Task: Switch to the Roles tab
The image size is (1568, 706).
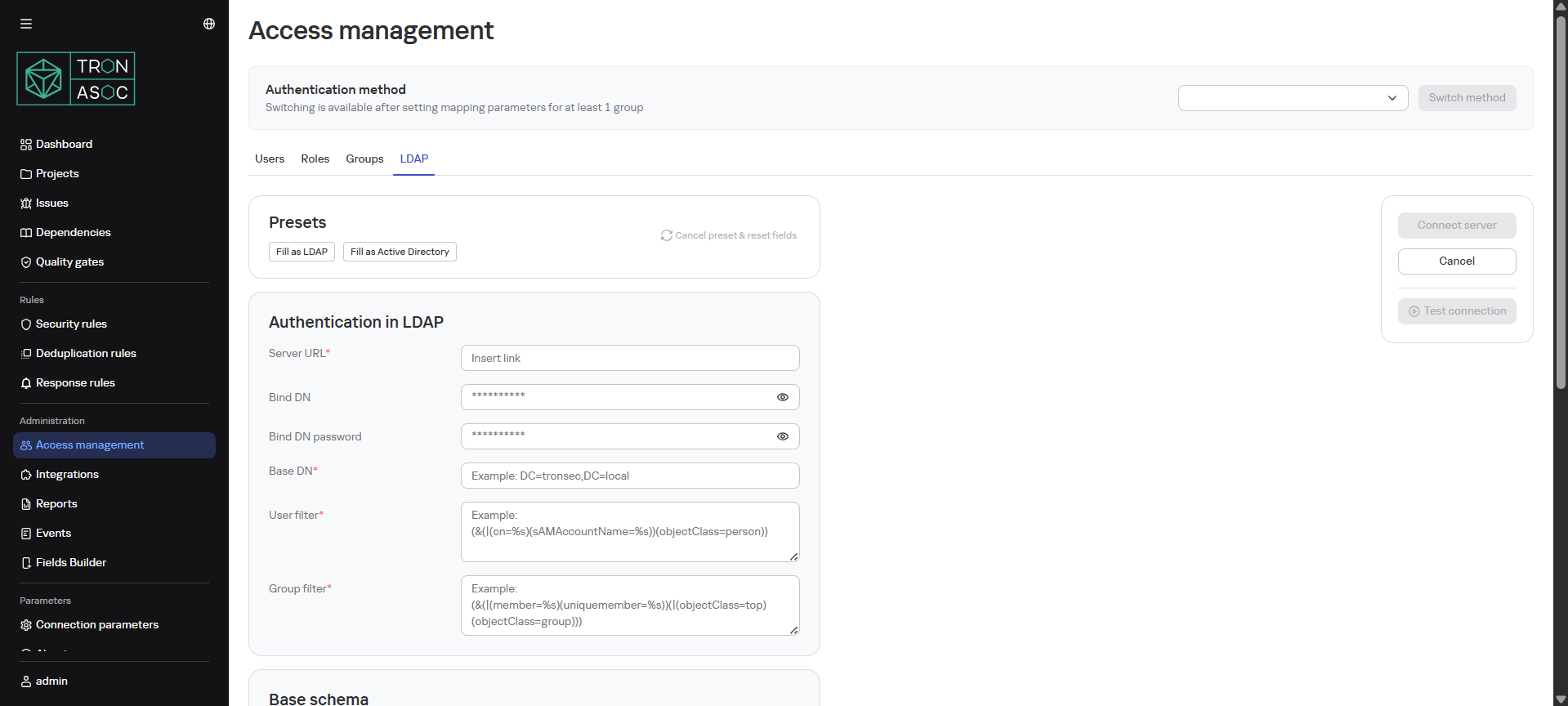Action: (315, 159)
